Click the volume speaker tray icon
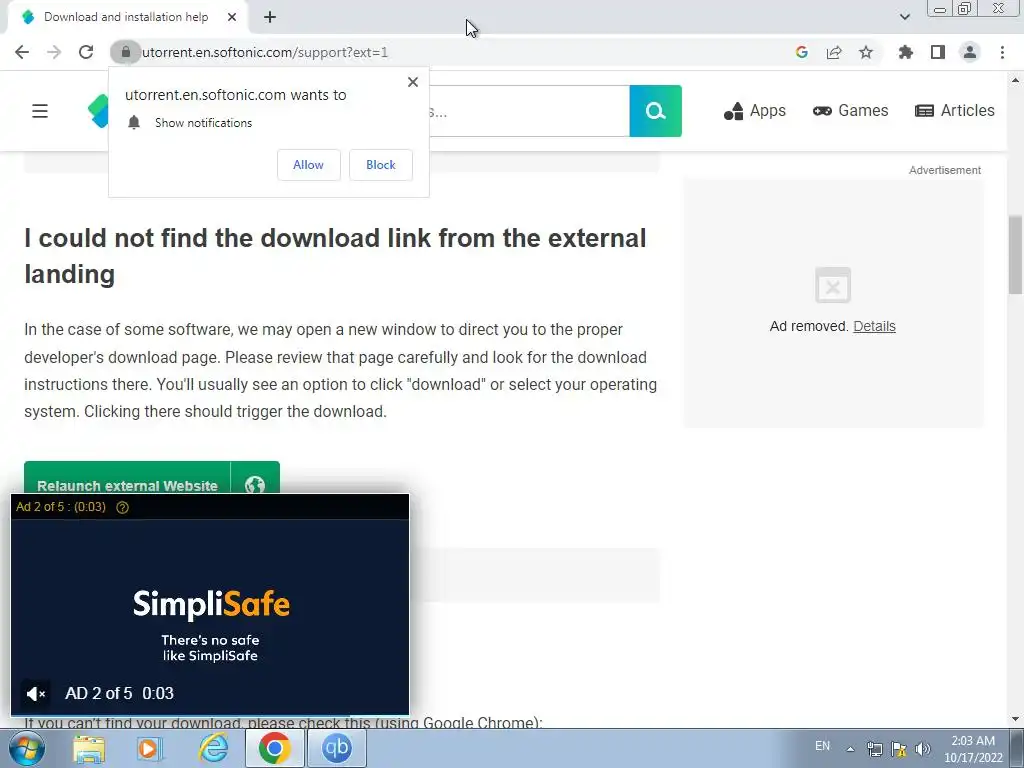The width and height of the screenshot is (1024, 768). pos(923,749)
